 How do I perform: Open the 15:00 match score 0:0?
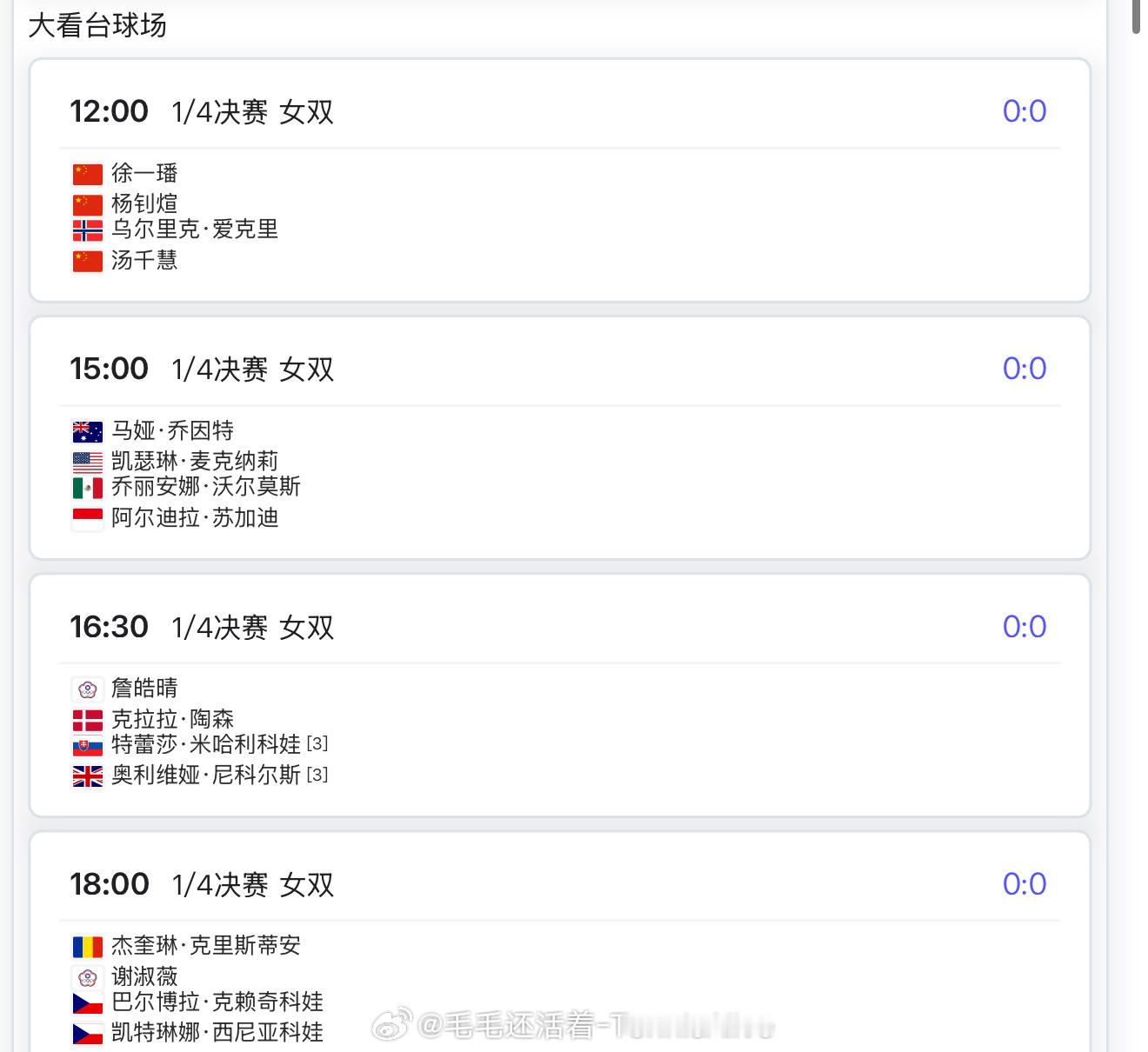1025,369
